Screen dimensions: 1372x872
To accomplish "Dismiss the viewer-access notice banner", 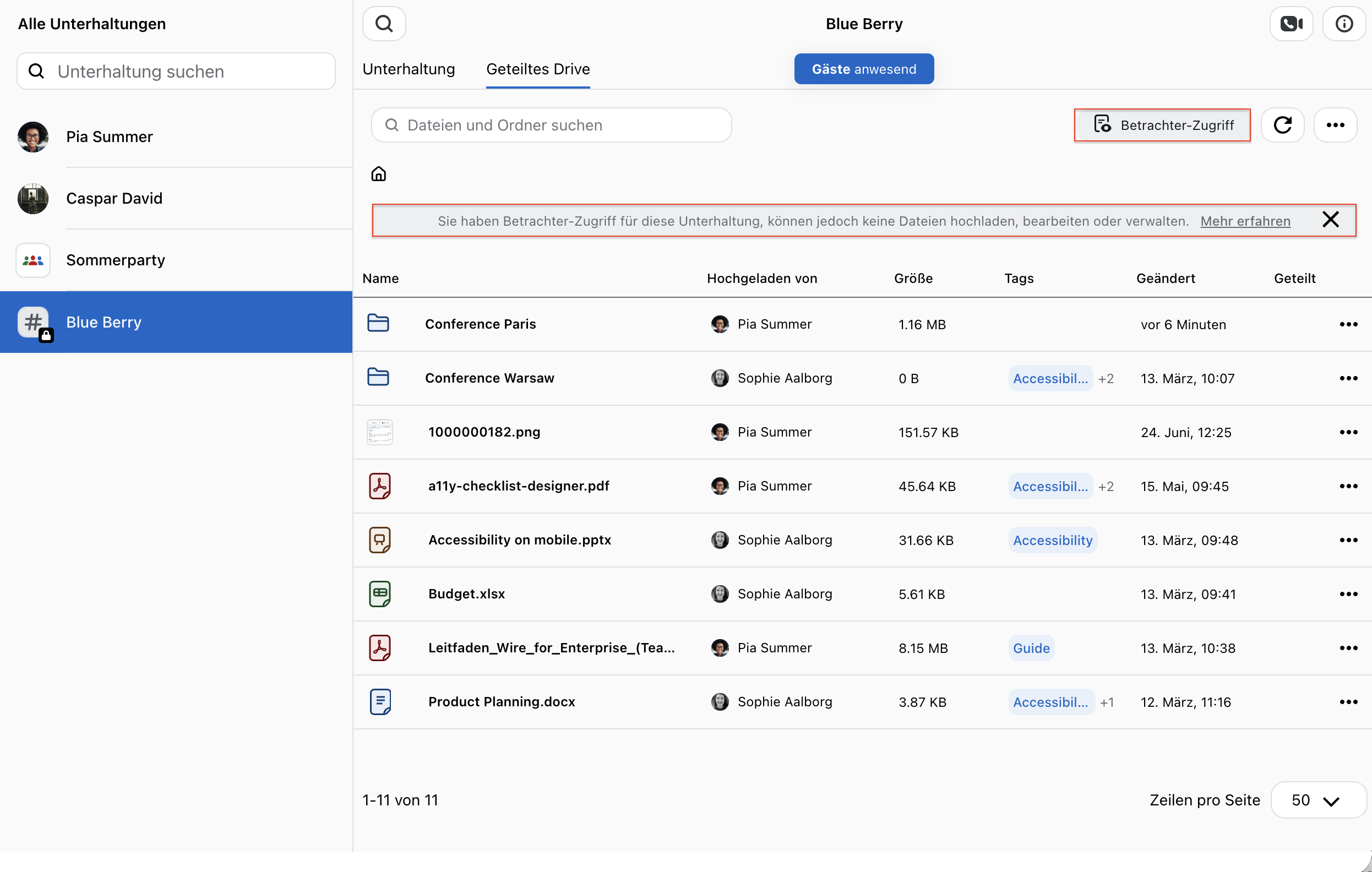I will click(x=1330, y=220).
